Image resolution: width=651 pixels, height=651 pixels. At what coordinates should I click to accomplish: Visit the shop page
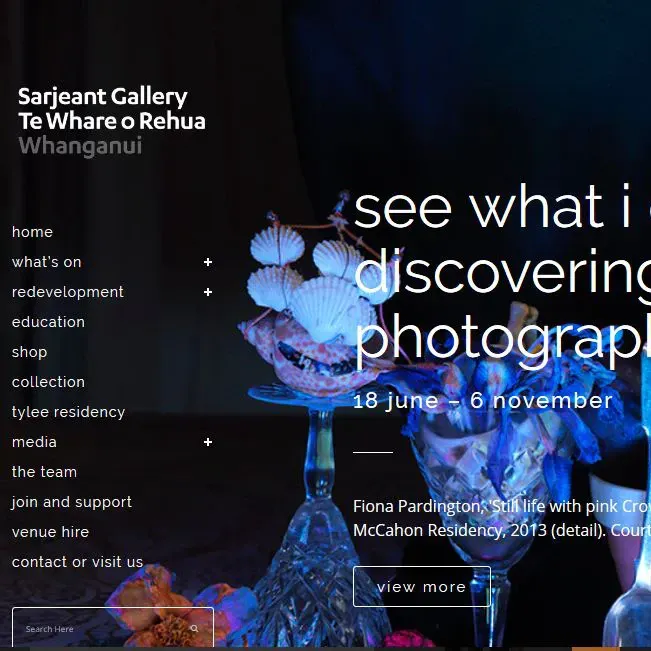(x=29, y=352)
